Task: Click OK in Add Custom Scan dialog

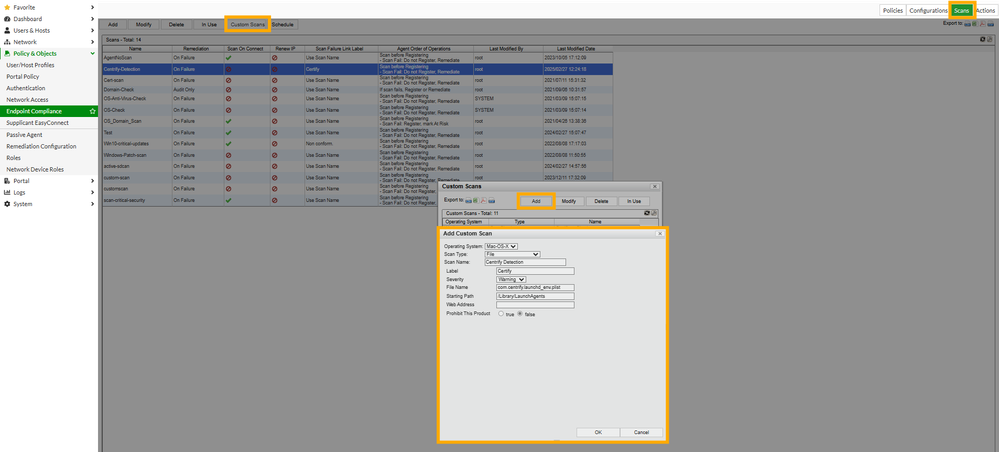Action: (x=598, y=432)
